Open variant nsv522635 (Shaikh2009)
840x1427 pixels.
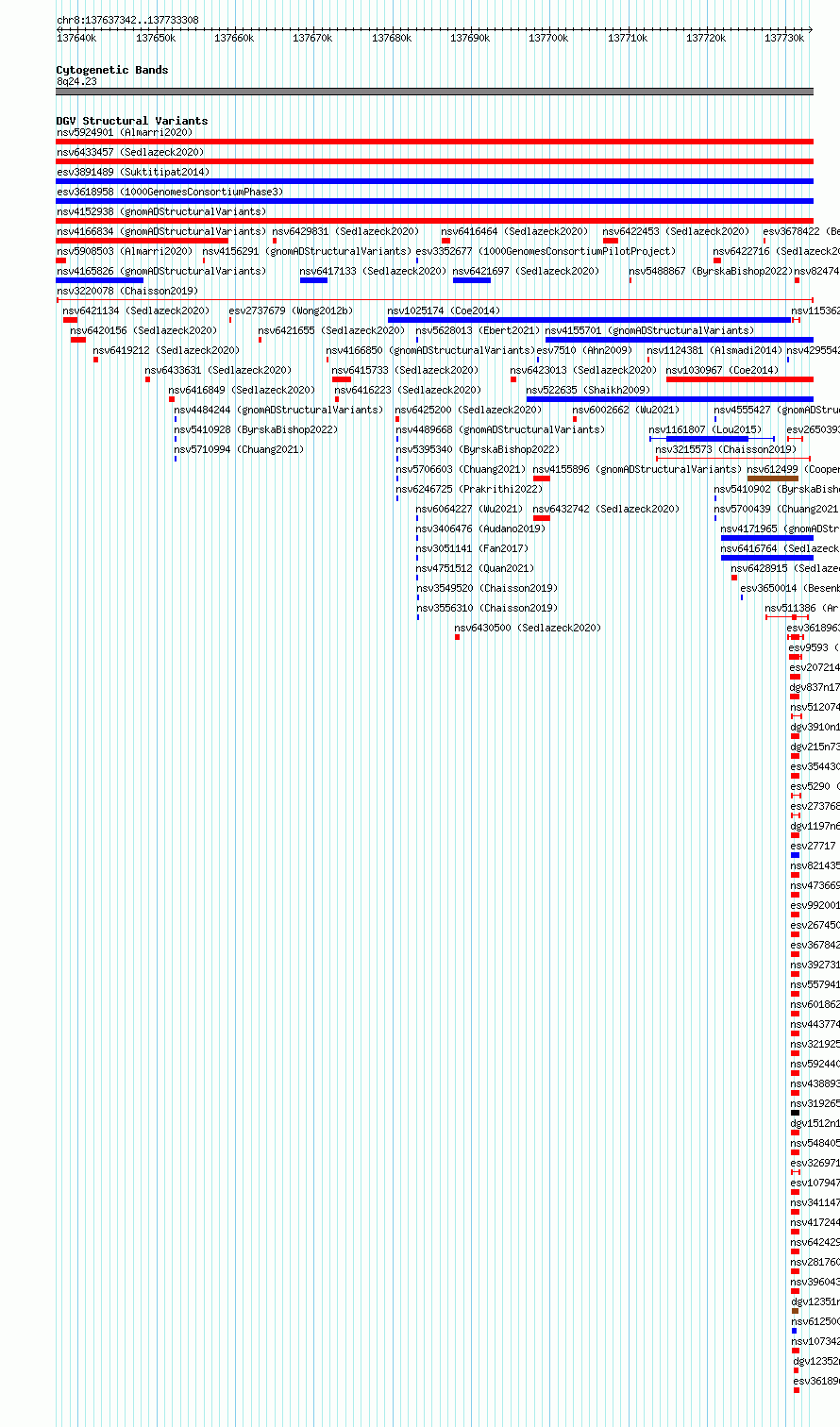[x=588, y=390]
